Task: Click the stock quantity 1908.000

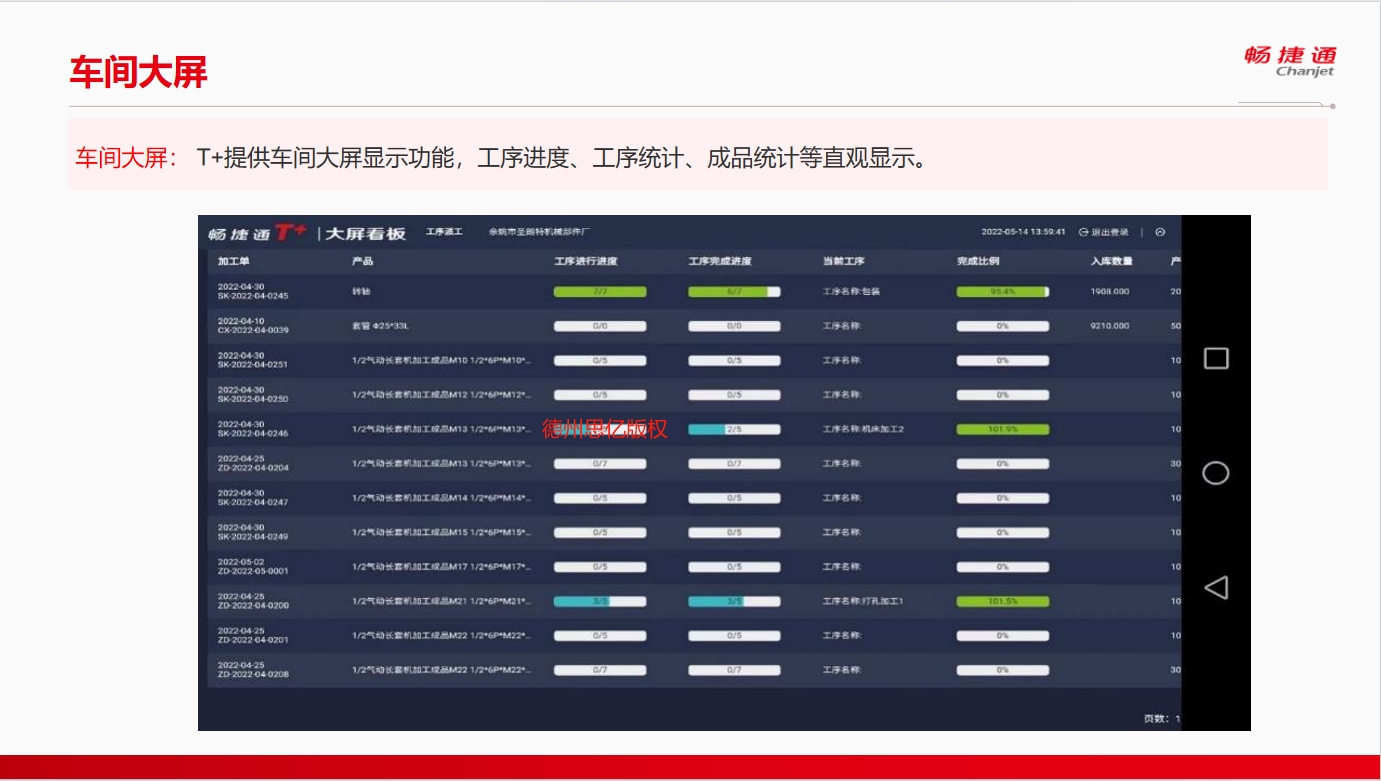Action: (1110, 292)
